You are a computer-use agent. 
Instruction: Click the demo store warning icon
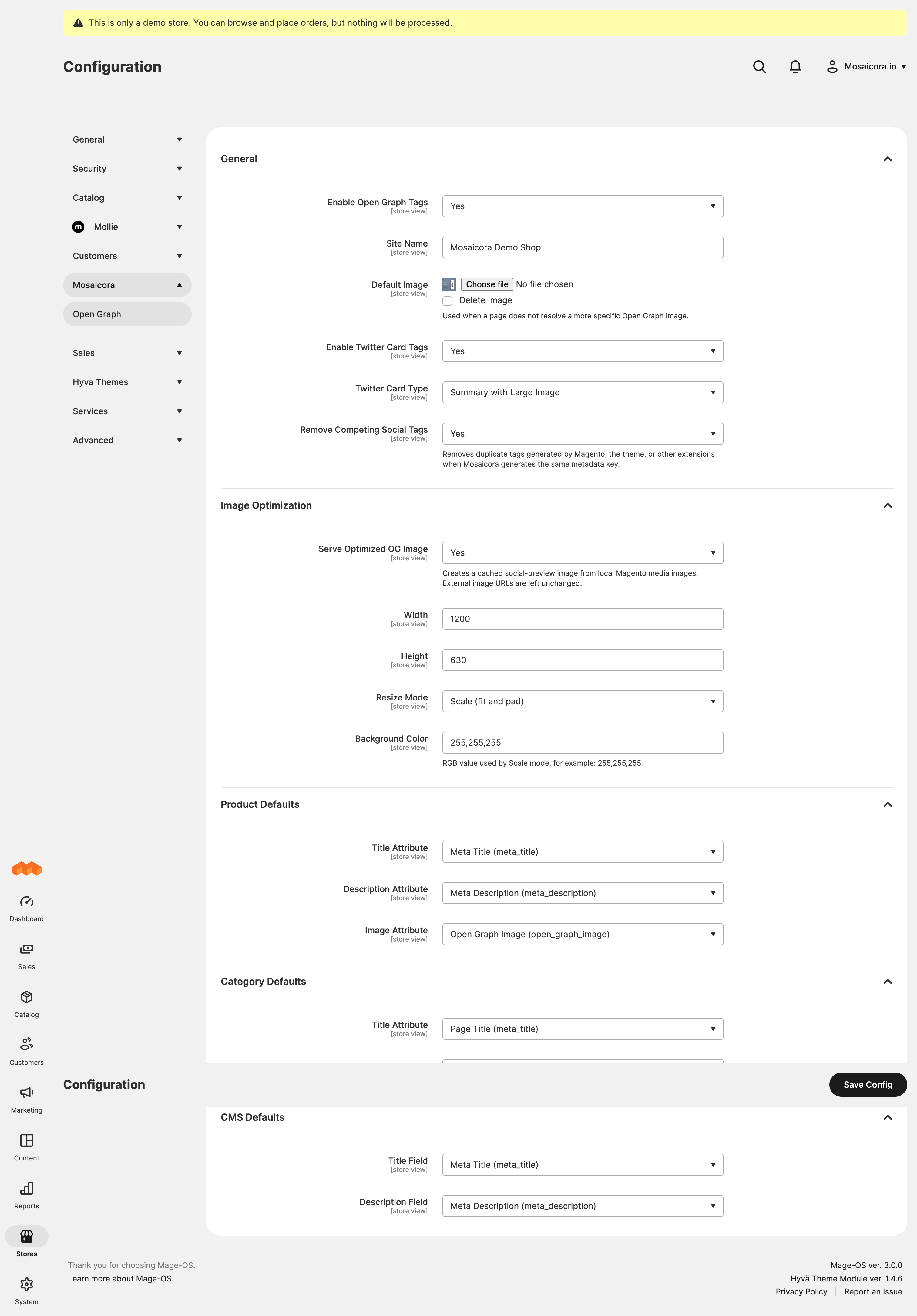[79, 23]
